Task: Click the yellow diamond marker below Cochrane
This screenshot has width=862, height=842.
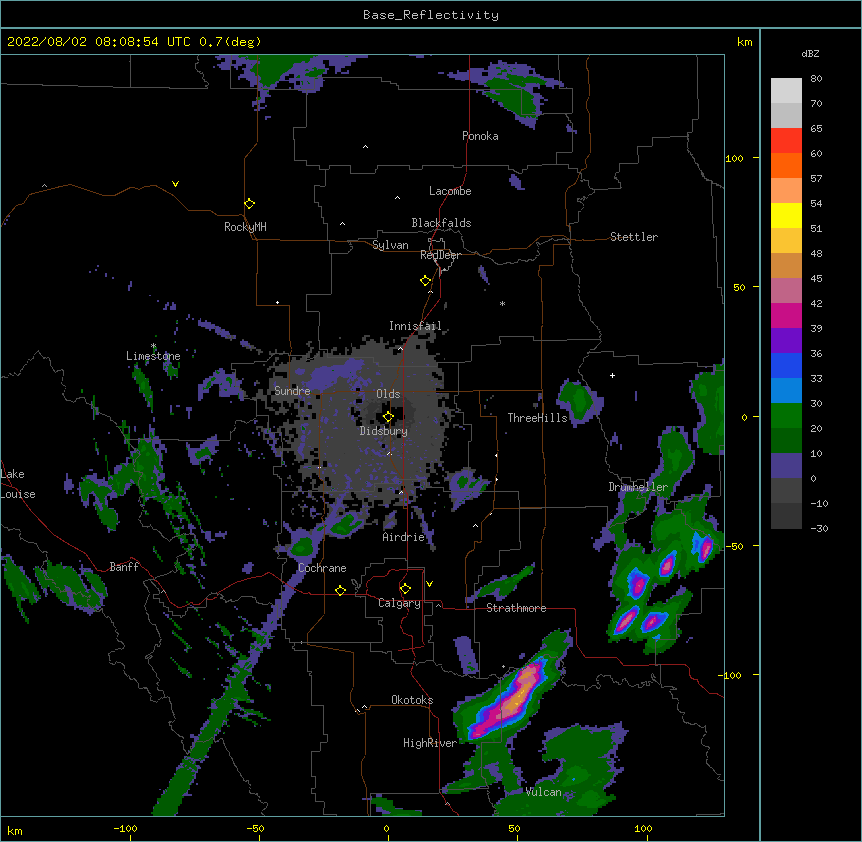Action: pyautogui.click(x=340, y=590)
